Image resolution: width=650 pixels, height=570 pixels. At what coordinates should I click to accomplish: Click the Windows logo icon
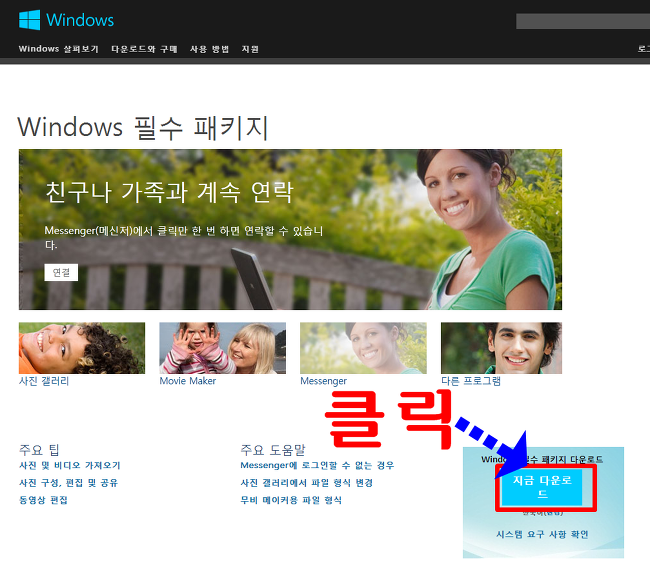click(x=29, y=19)
